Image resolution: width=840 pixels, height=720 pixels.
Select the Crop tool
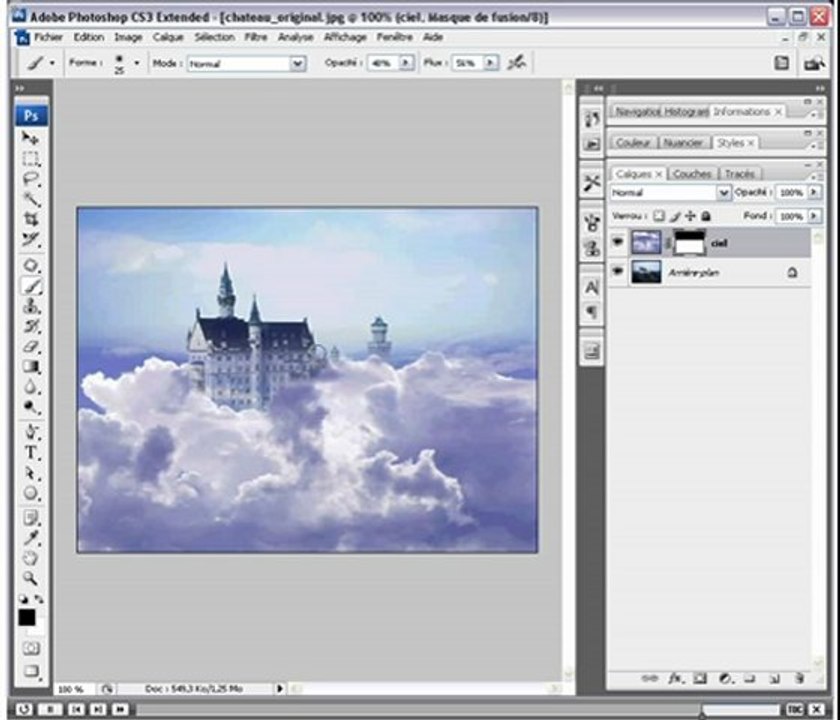[x=31, y=219]
